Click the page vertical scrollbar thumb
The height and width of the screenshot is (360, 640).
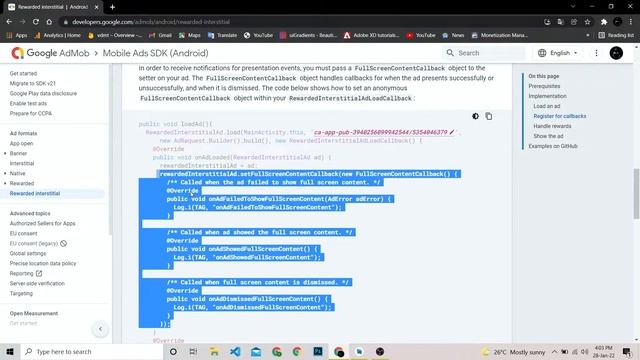636,194
